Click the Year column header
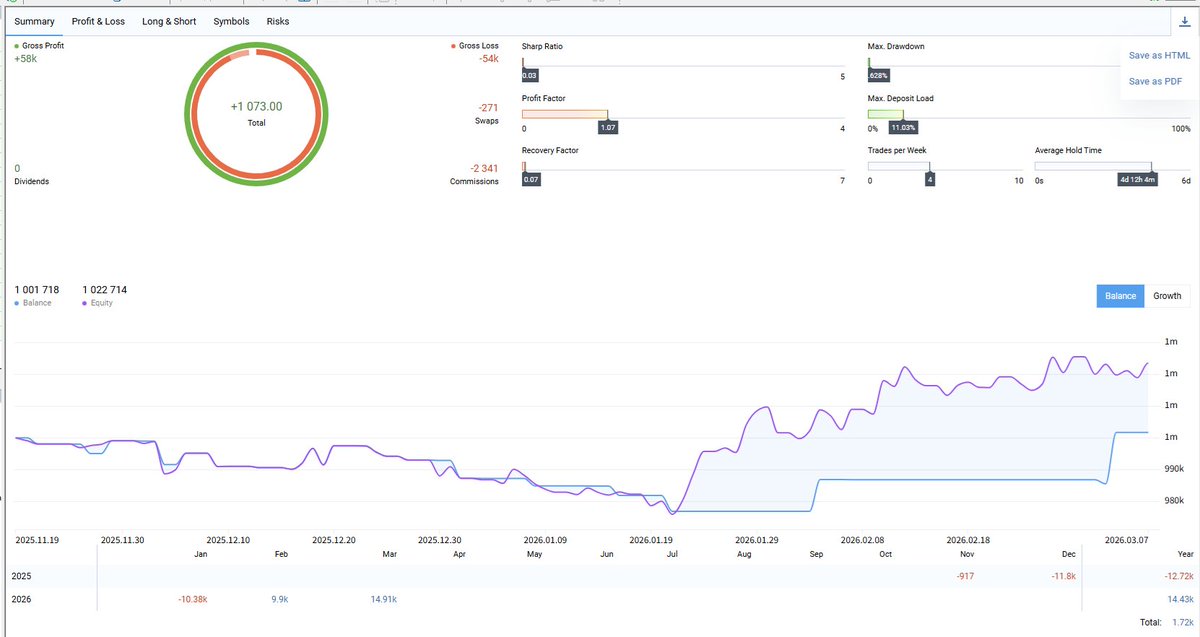This screenshot has height=637, width=1200. coord(1185,553)
